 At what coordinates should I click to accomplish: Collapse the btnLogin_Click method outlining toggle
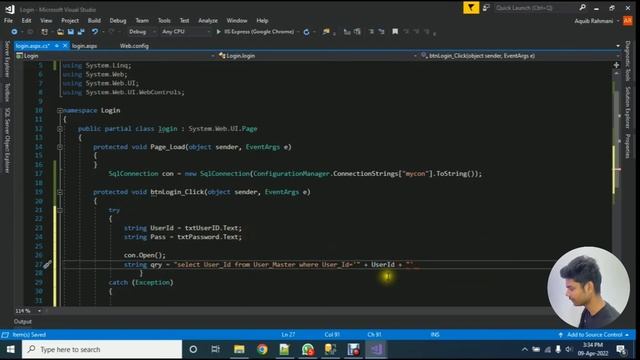pyautogui.click(x=60, y=192)
